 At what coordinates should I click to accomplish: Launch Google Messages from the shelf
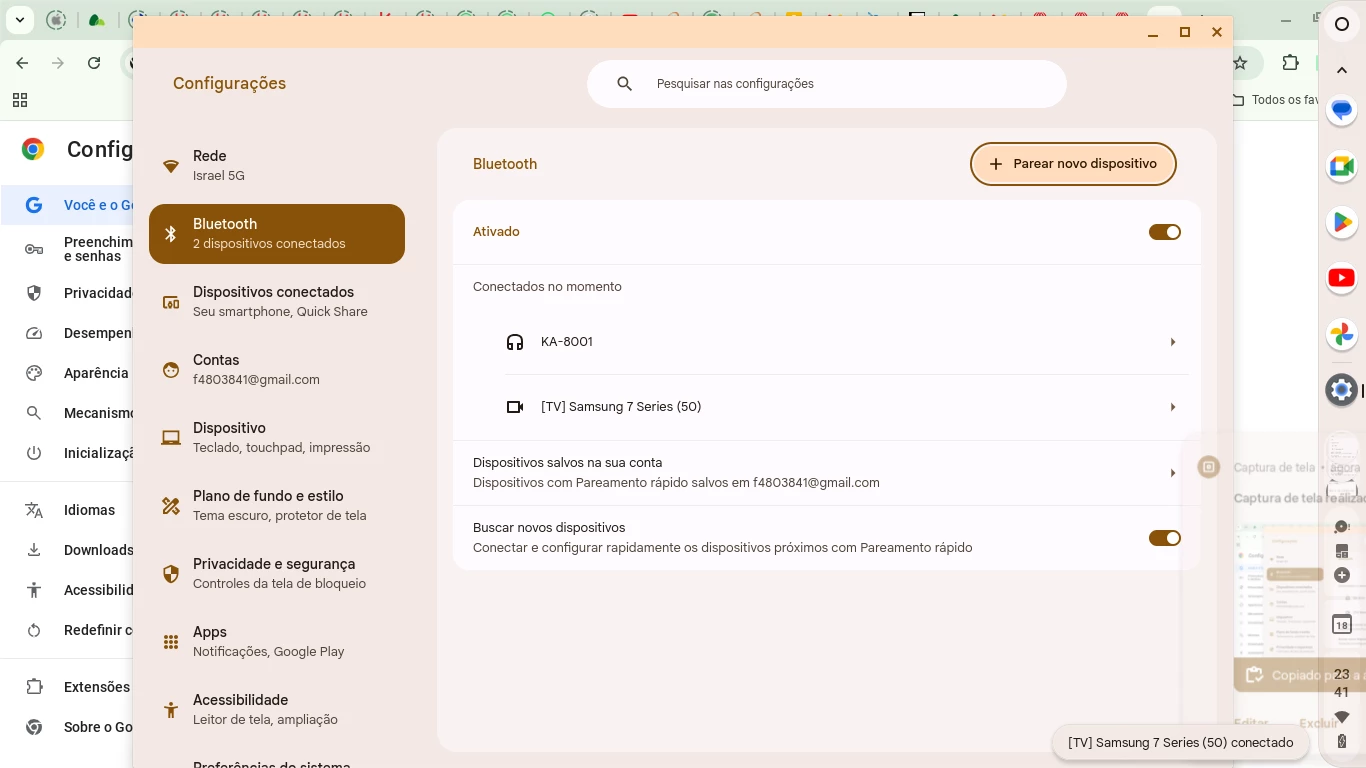(1342, 110)
